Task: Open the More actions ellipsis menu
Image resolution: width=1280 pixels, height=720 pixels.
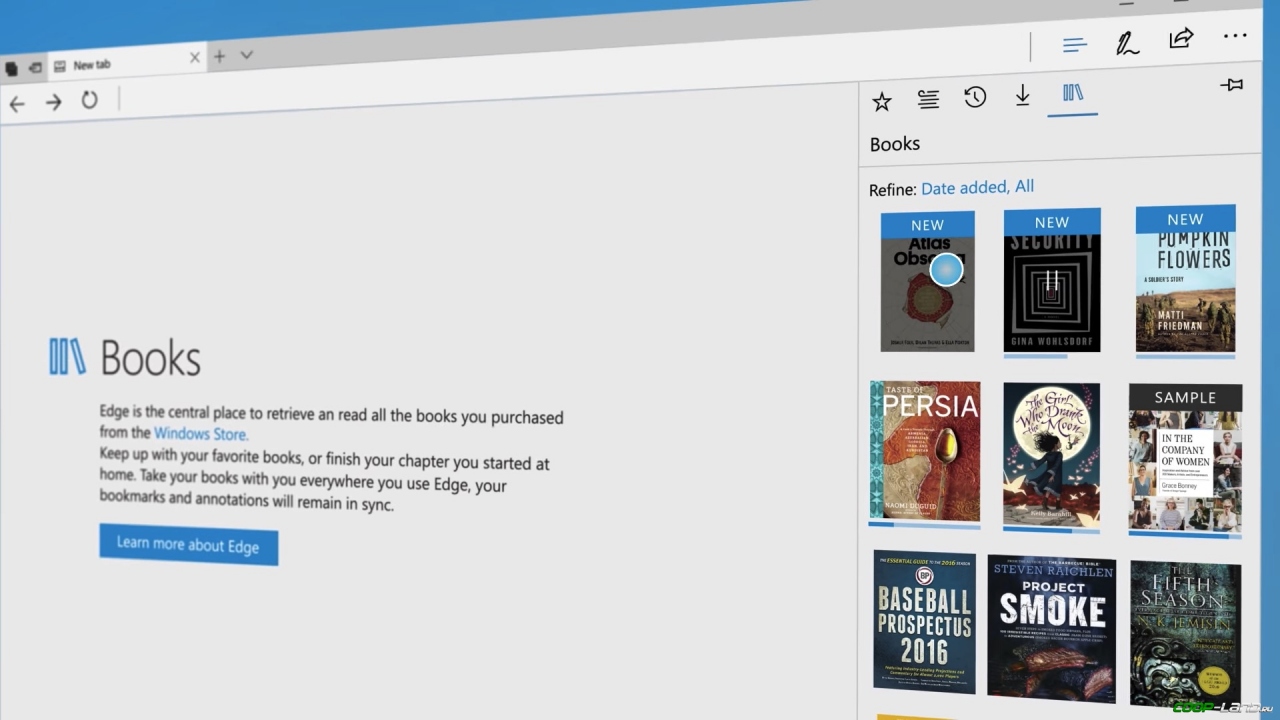Action: point(1235,37)
